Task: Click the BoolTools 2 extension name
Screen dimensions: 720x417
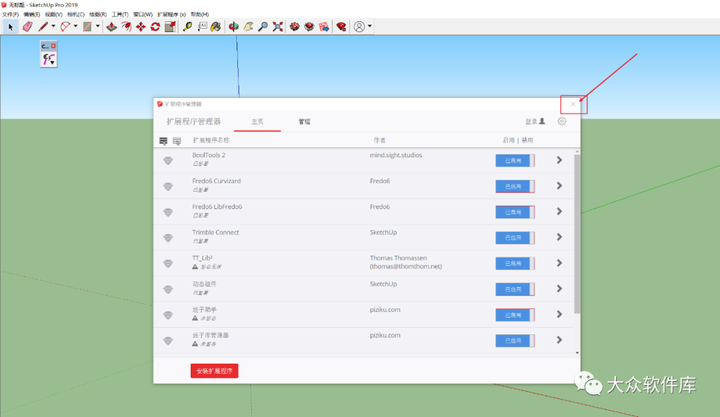Action: (x=208, y=155)
